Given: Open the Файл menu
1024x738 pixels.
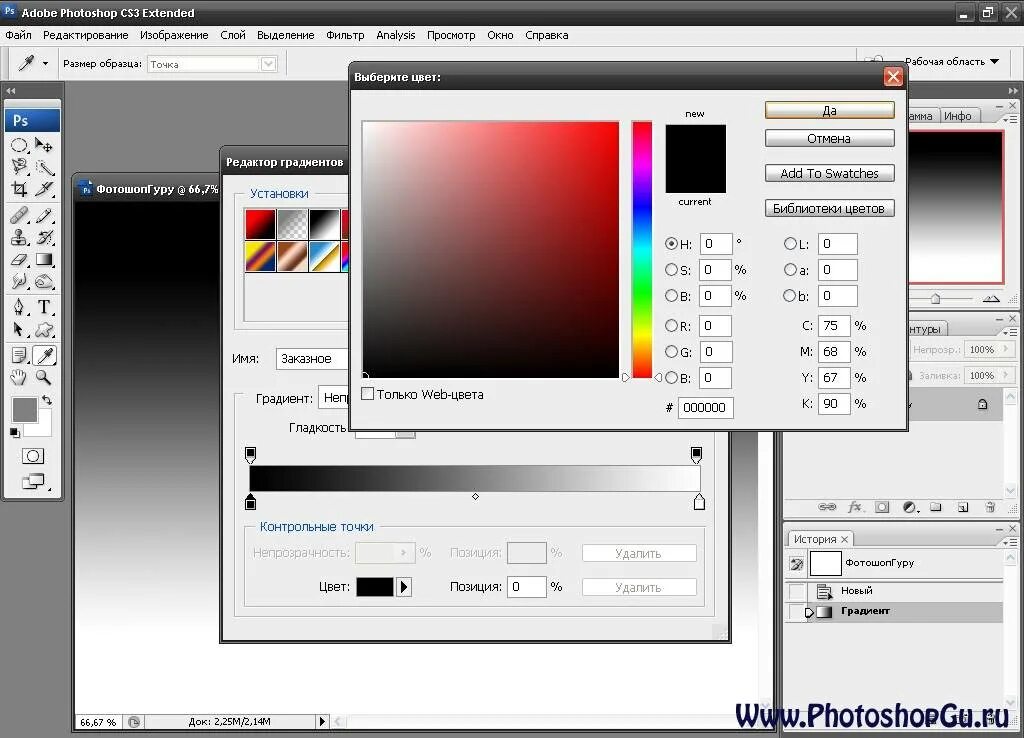Looking at the screenshot, I should pyautogui.click(x=18, y=35).
